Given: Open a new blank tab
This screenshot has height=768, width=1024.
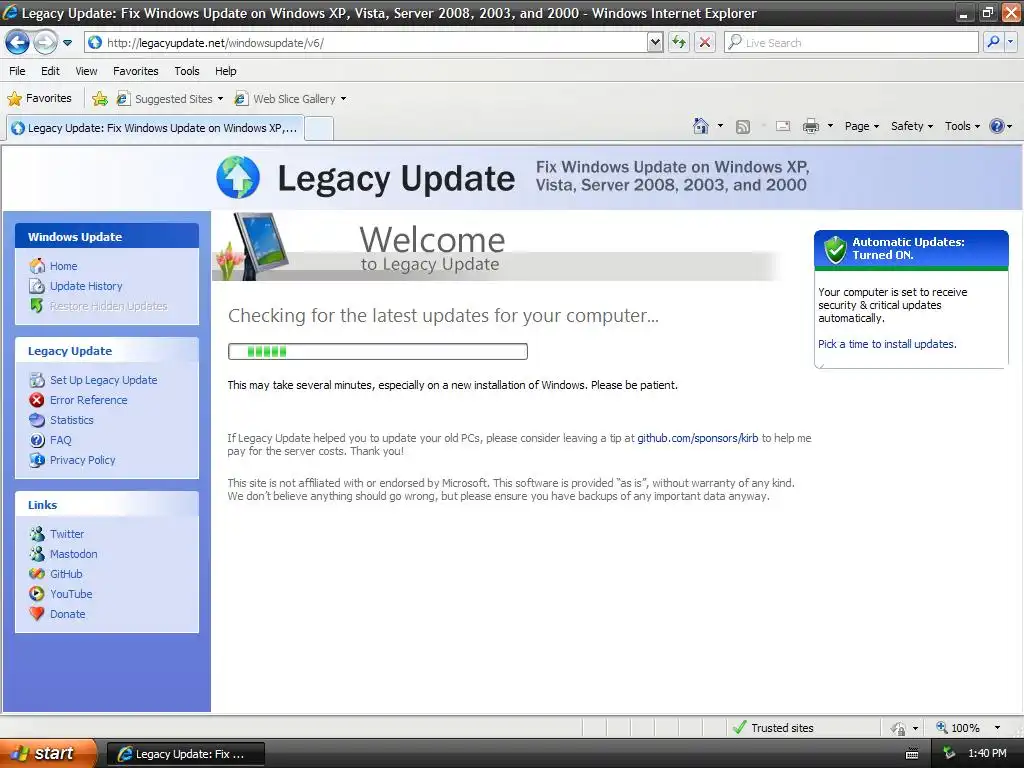Looking at the screenshot, I should (319, 129).
